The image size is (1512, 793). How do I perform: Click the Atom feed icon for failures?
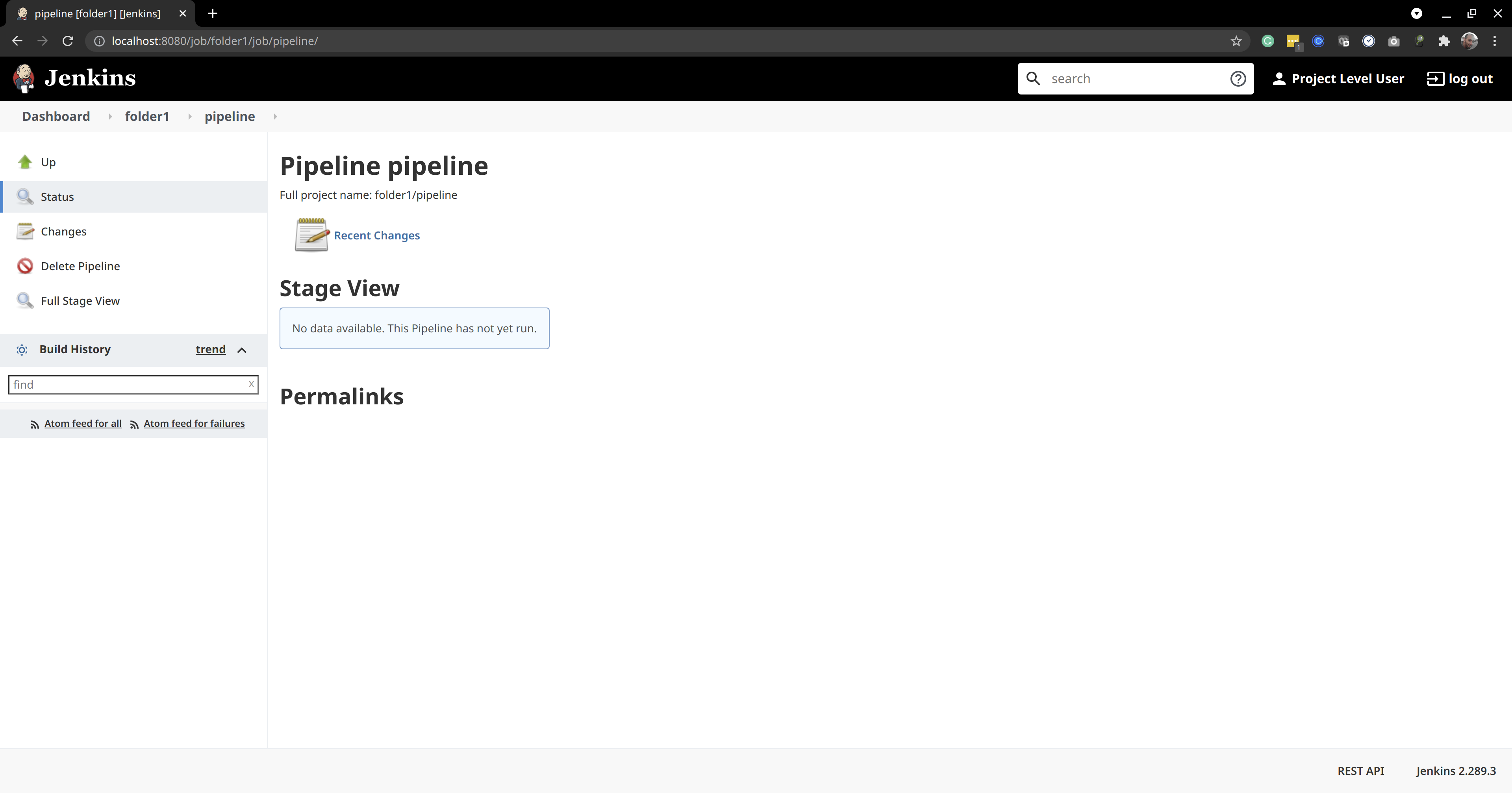[134, 423]
